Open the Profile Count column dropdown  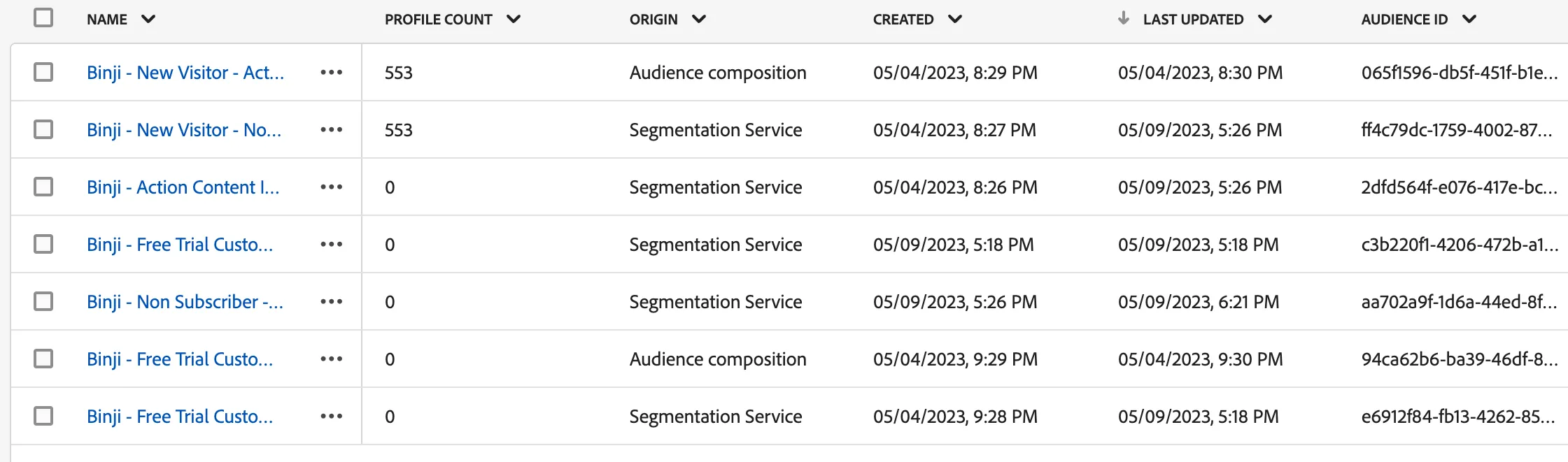tap(514, 20)
